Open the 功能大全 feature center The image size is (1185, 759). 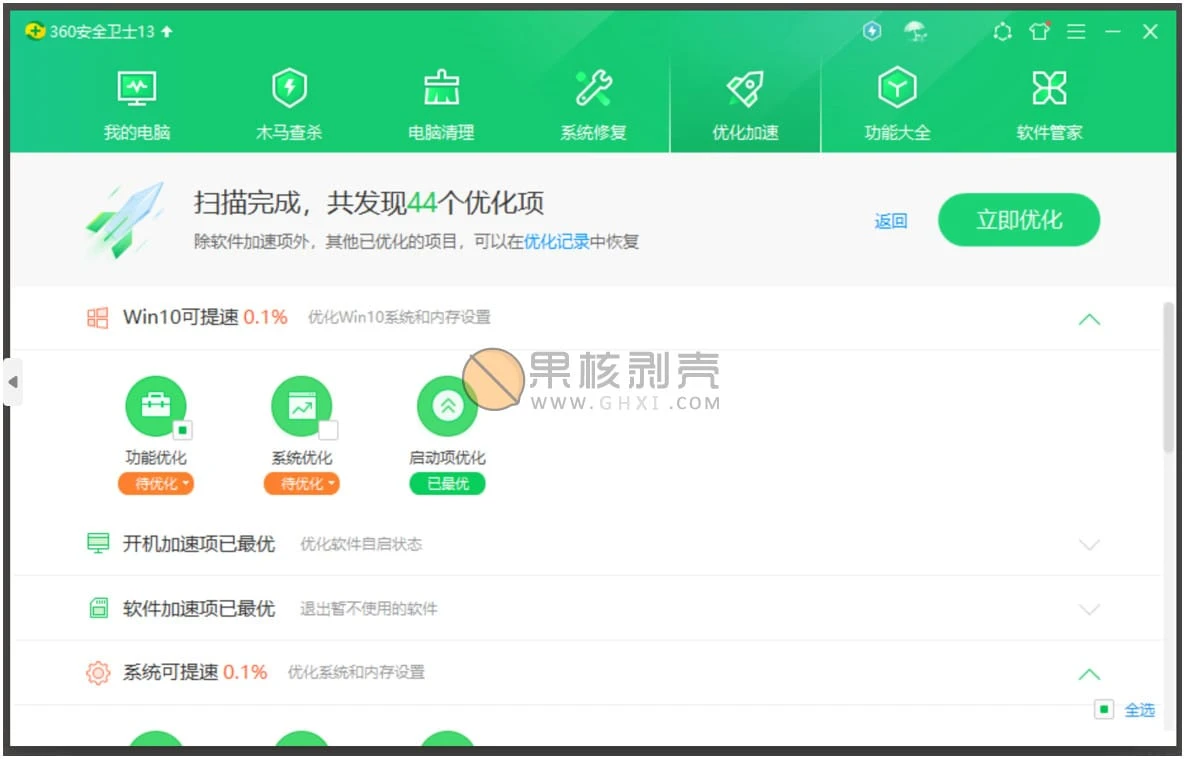(896, 100)
